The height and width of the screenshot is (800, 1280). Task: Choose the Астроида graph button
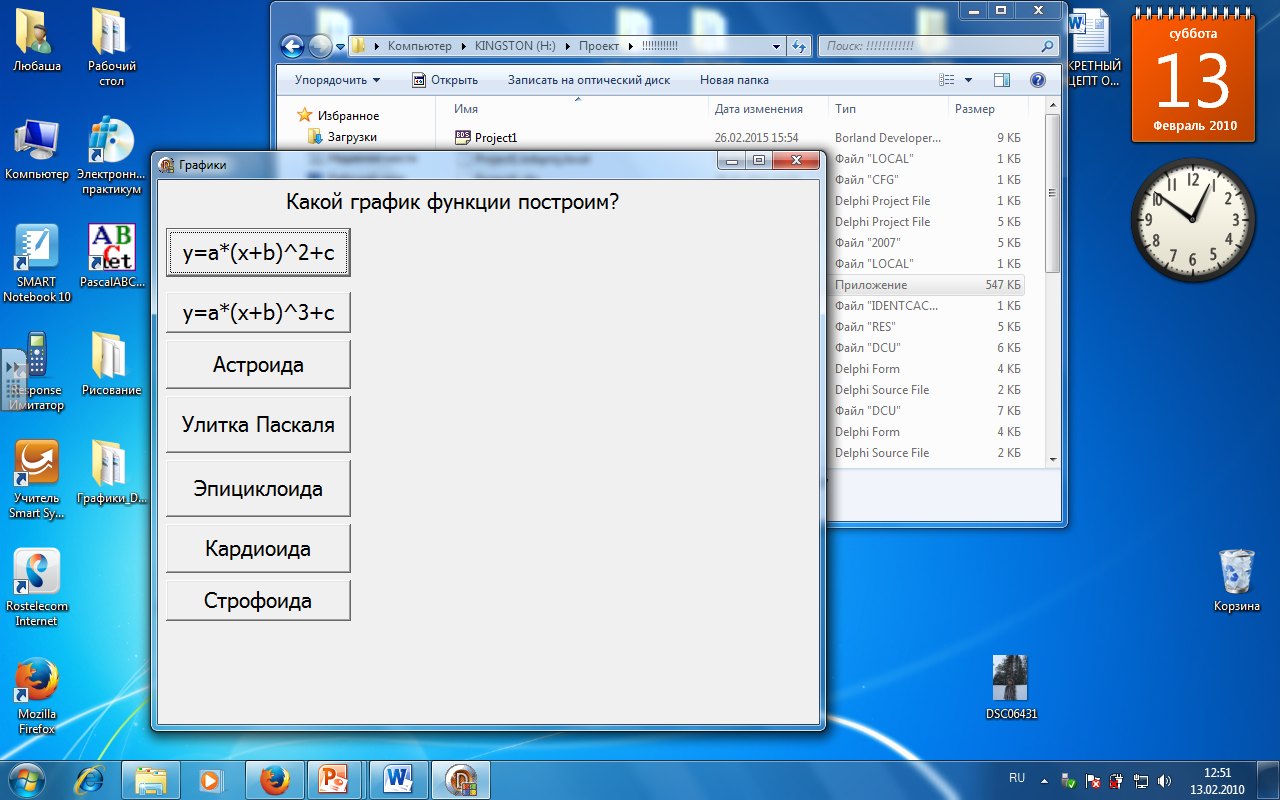click(x=258, y=365)
